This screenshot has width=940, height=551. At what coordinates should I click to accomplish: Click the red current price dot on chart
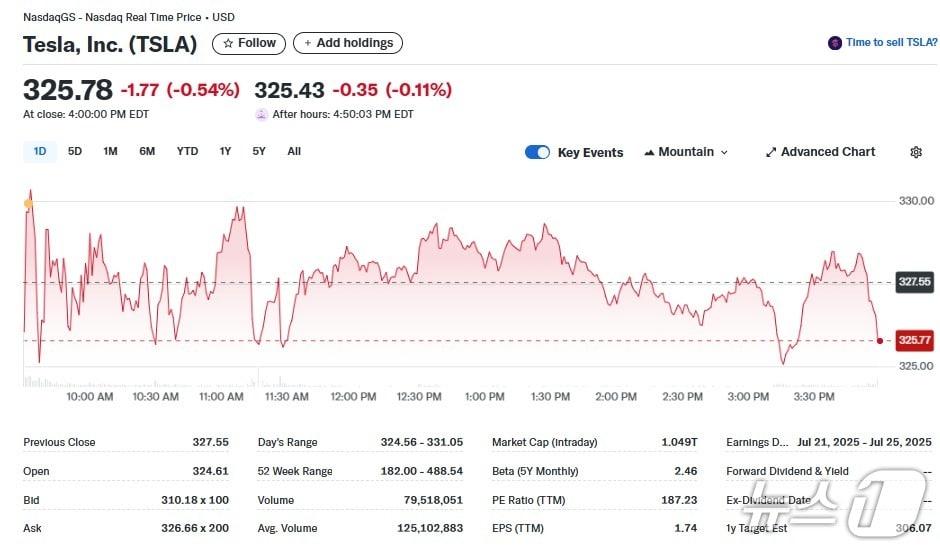[x=879, y=341]
